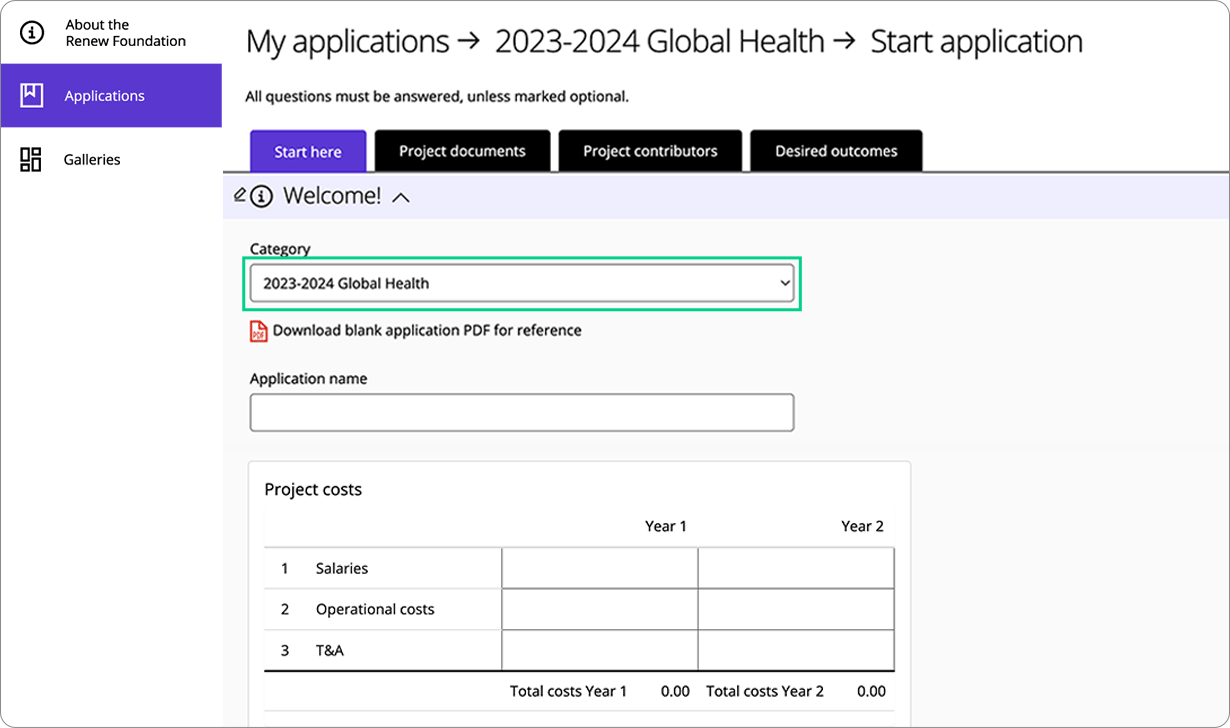This screenshot has width=1230, height=728.
Task: Click the Category dropdown arrow
Action: click(784, 283)
